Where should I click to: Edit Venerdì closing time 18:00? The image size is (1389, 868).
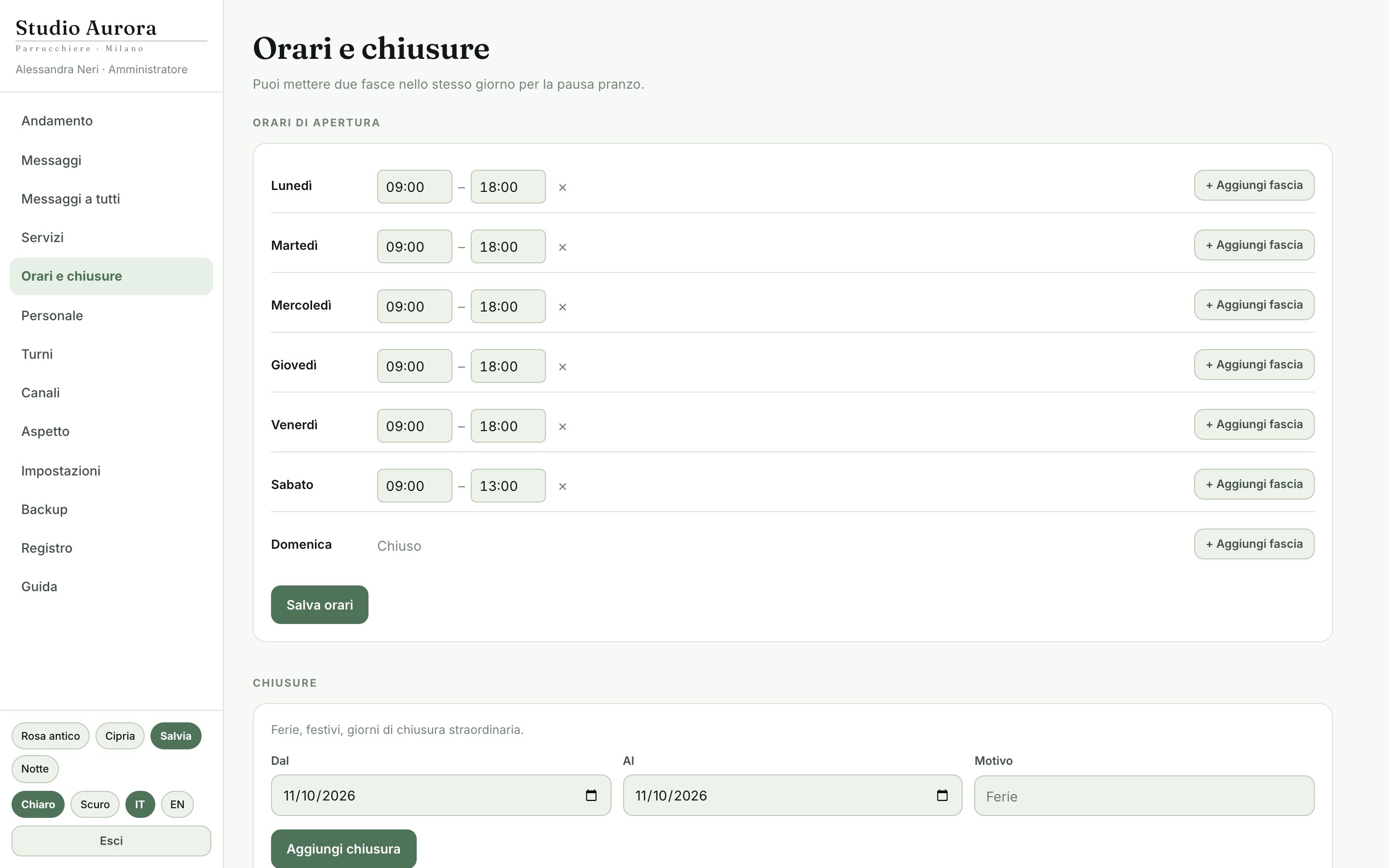[x=508, y=426]
